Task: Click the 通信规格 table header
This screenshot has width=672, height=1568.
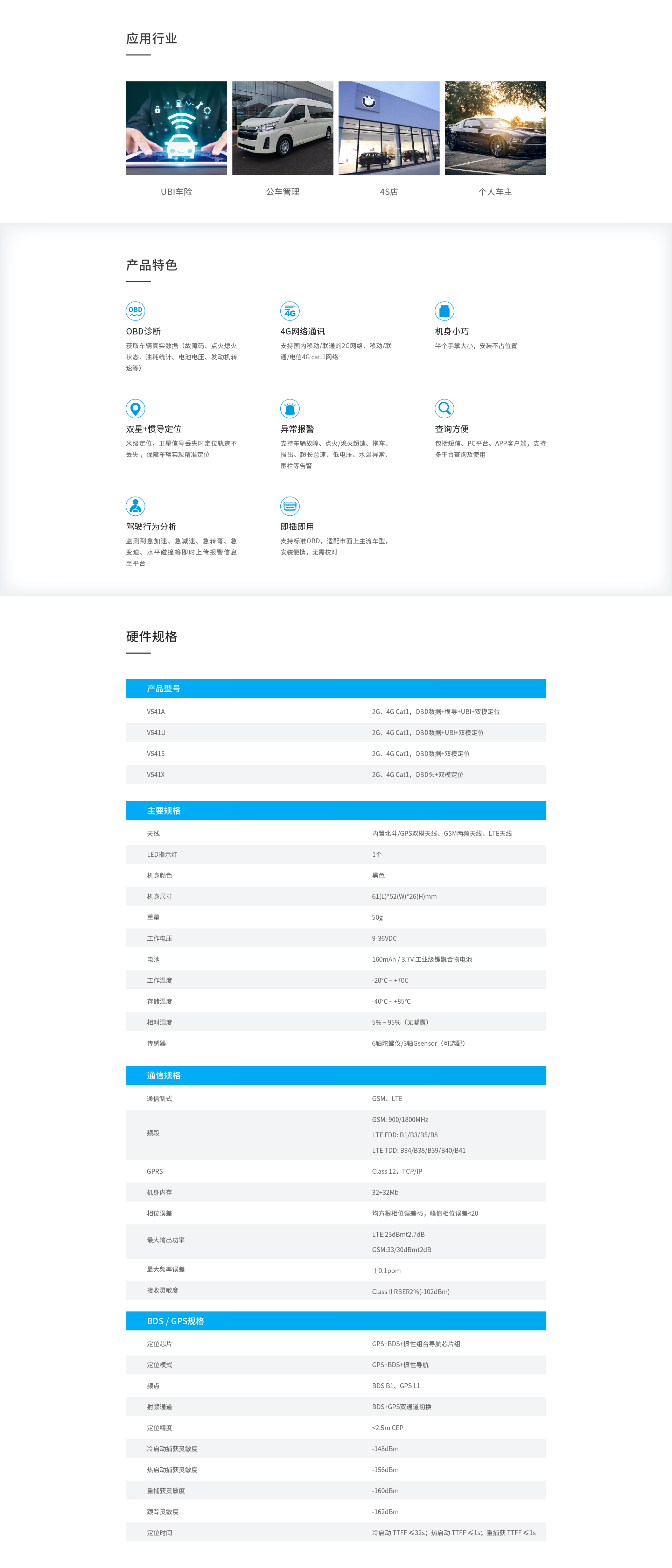Action: 336,1075
